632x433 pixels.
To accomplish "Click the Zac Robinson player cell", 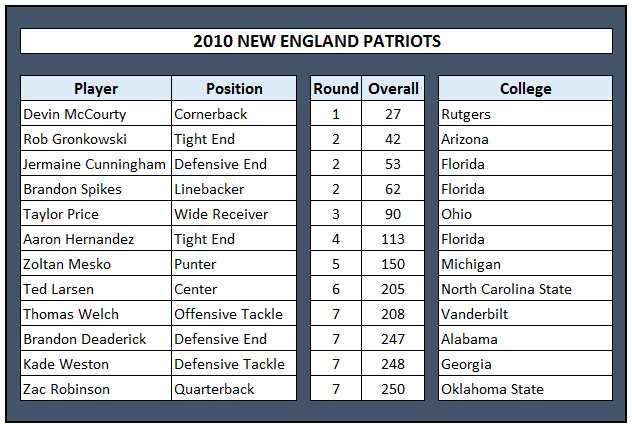I will coord(96,389).
